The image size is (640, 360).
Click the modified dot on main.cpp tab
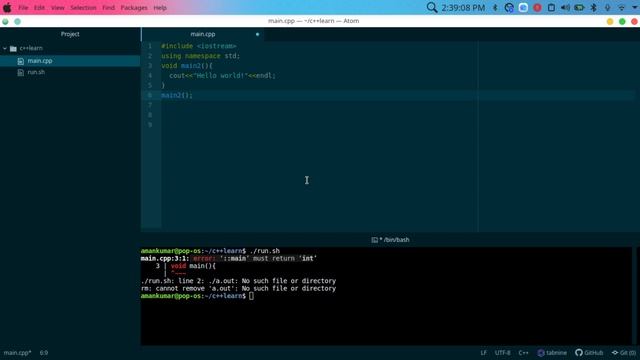point(257,34)
